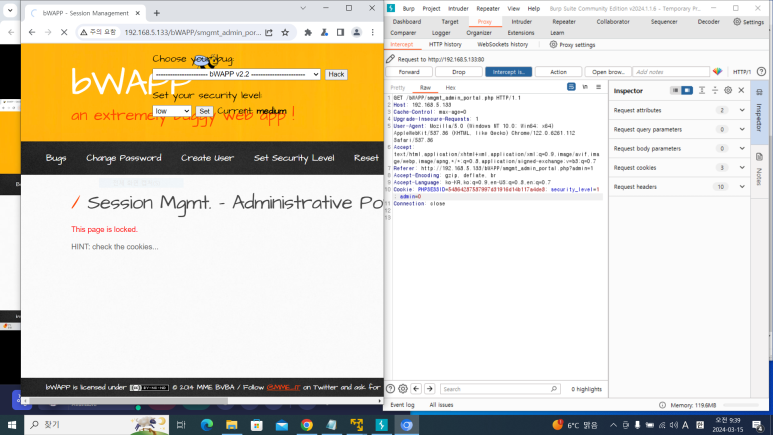
Task: Toggle message editor word wrap icon
Action: 571,87
